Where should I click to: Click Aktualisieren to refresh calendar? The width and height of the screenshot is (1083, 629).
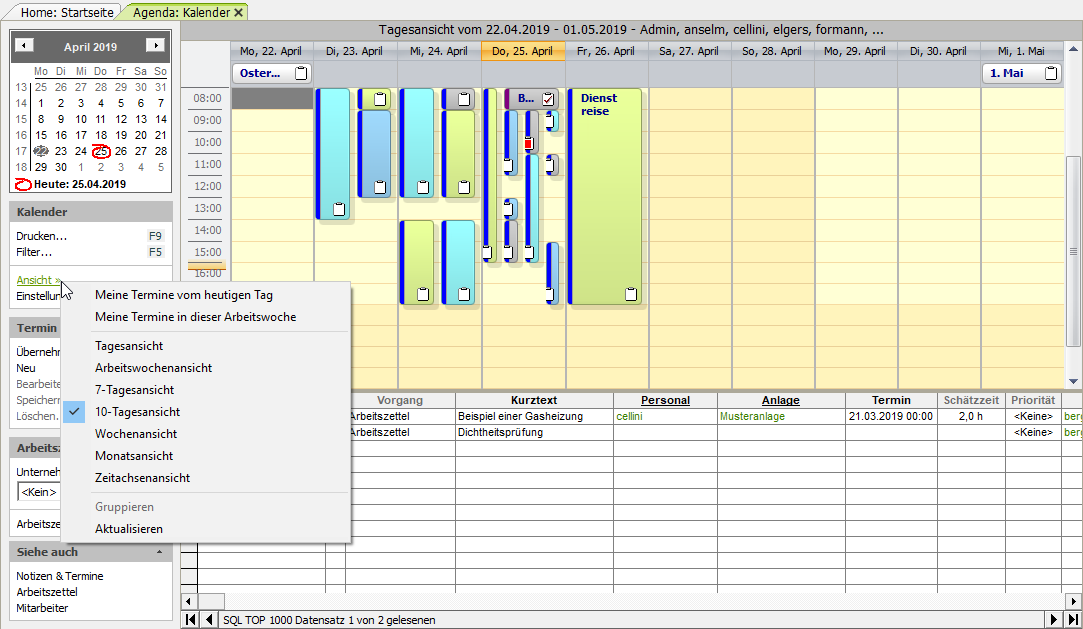pyautogui.click(x=128, y=529)
